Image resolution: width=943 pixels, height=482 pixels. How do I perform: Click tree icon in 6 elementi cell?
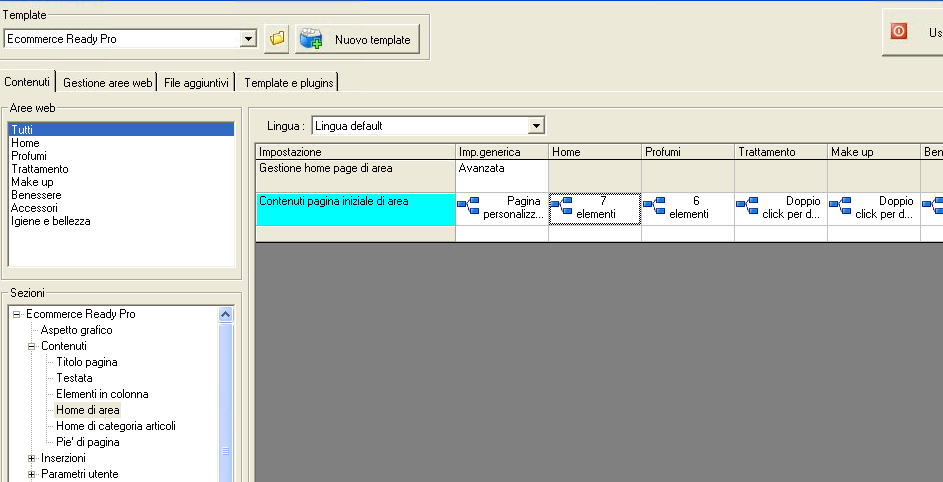click(654, 205)
